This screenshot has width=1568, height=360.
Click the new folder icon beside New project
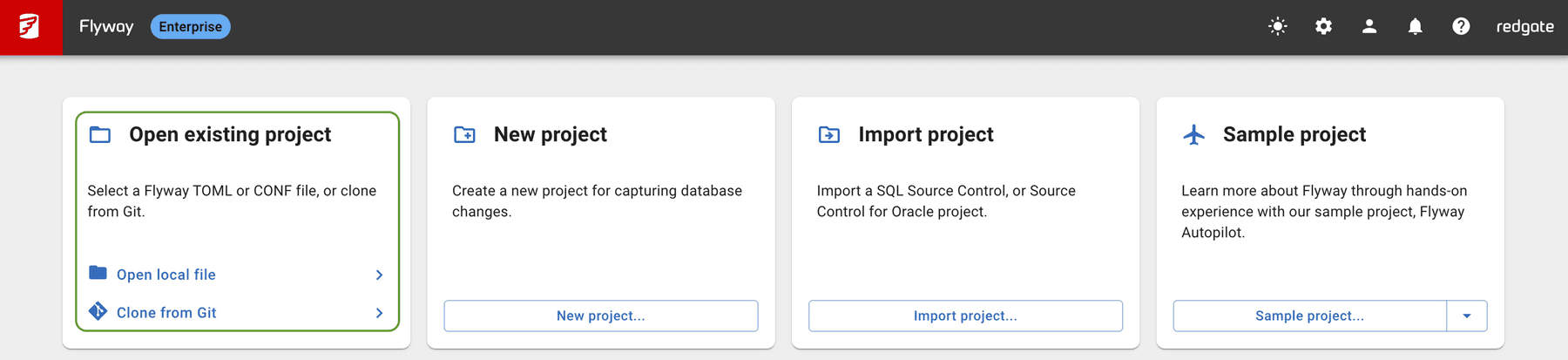click(464, 134)
